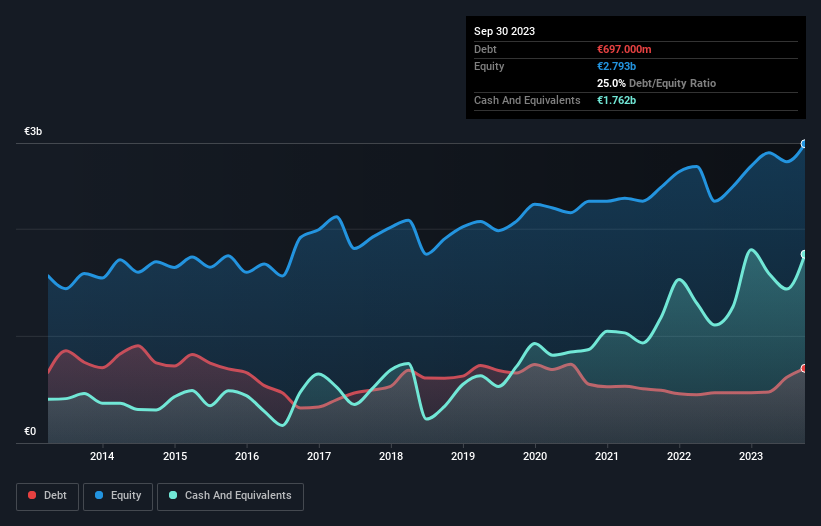Click the red Debt legend dot
821x526 pixels.
point(32,495)
